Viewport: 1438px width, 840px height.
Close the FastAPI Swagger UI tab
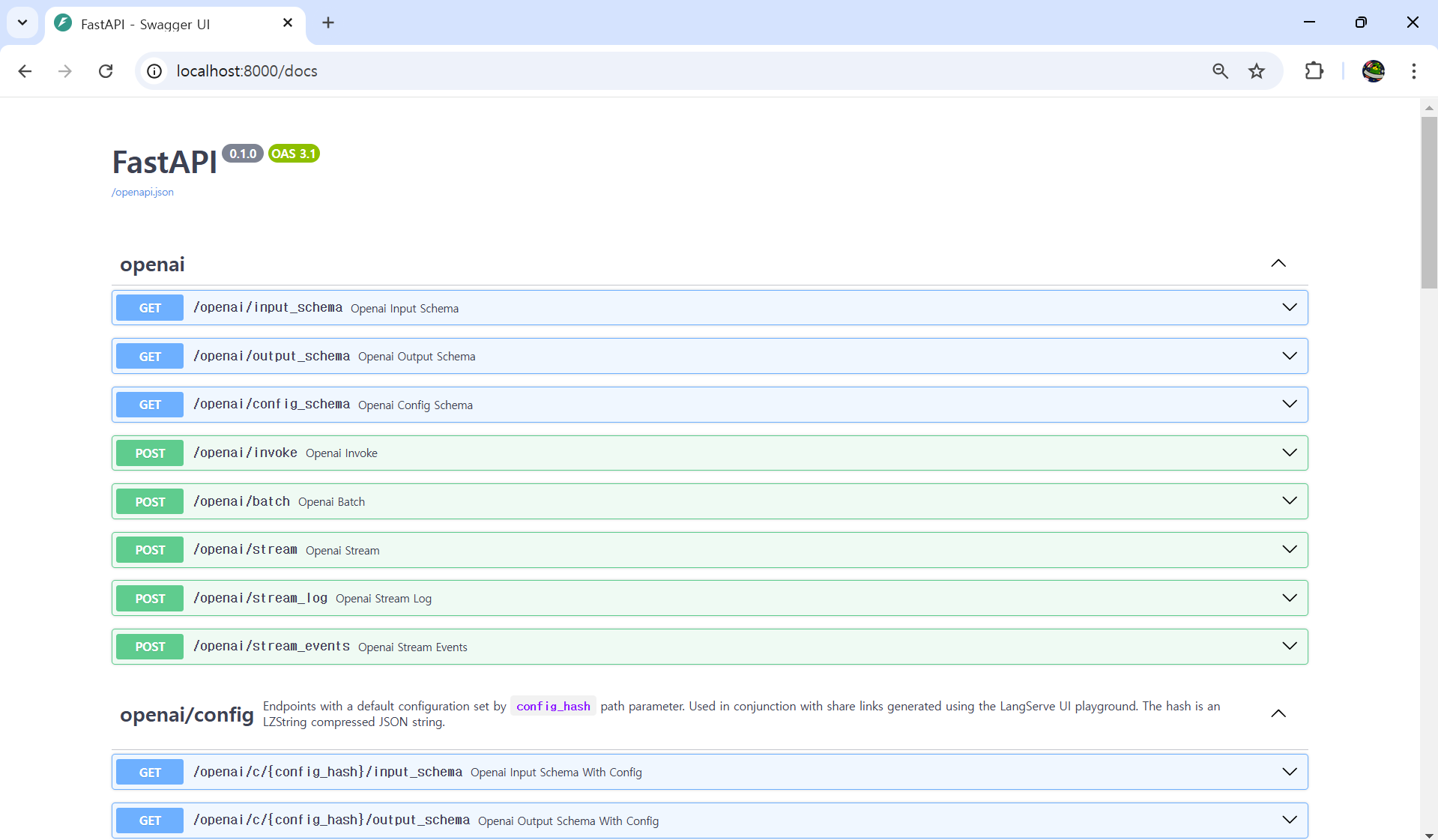(x=288, y=23)
